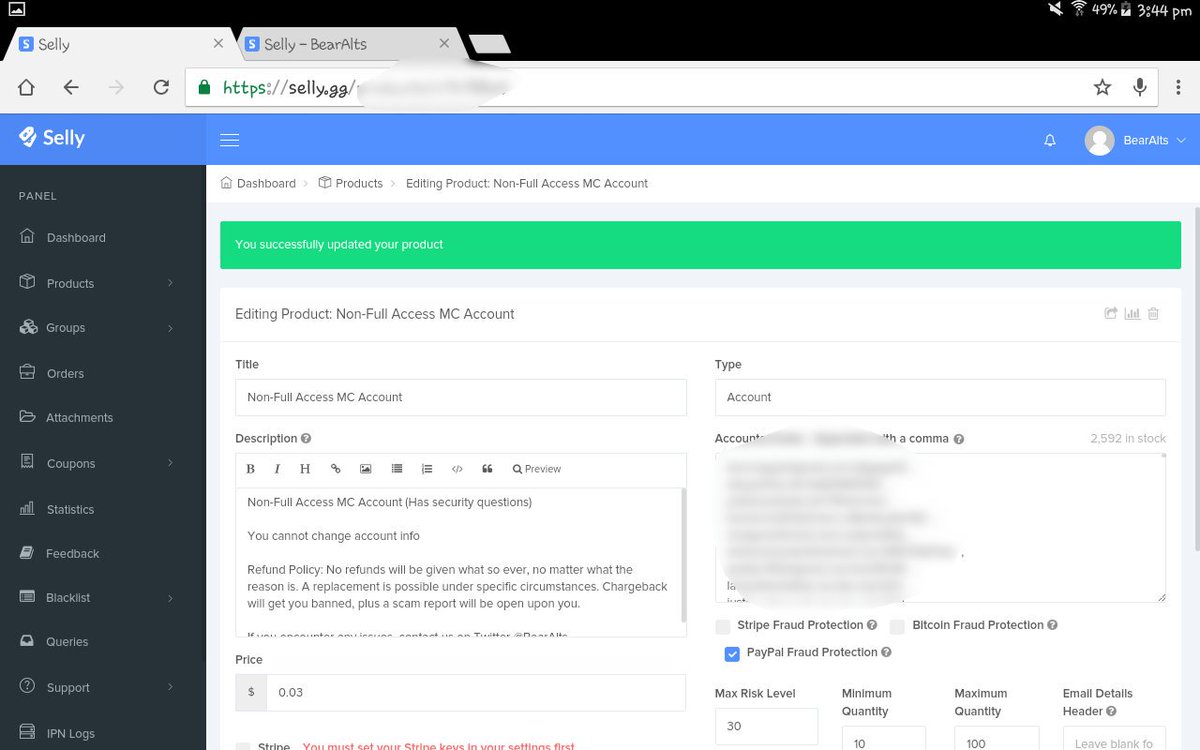Click the Dashboard breadcrumb link
Screen dimensions: 1200x750
[258, 183]
